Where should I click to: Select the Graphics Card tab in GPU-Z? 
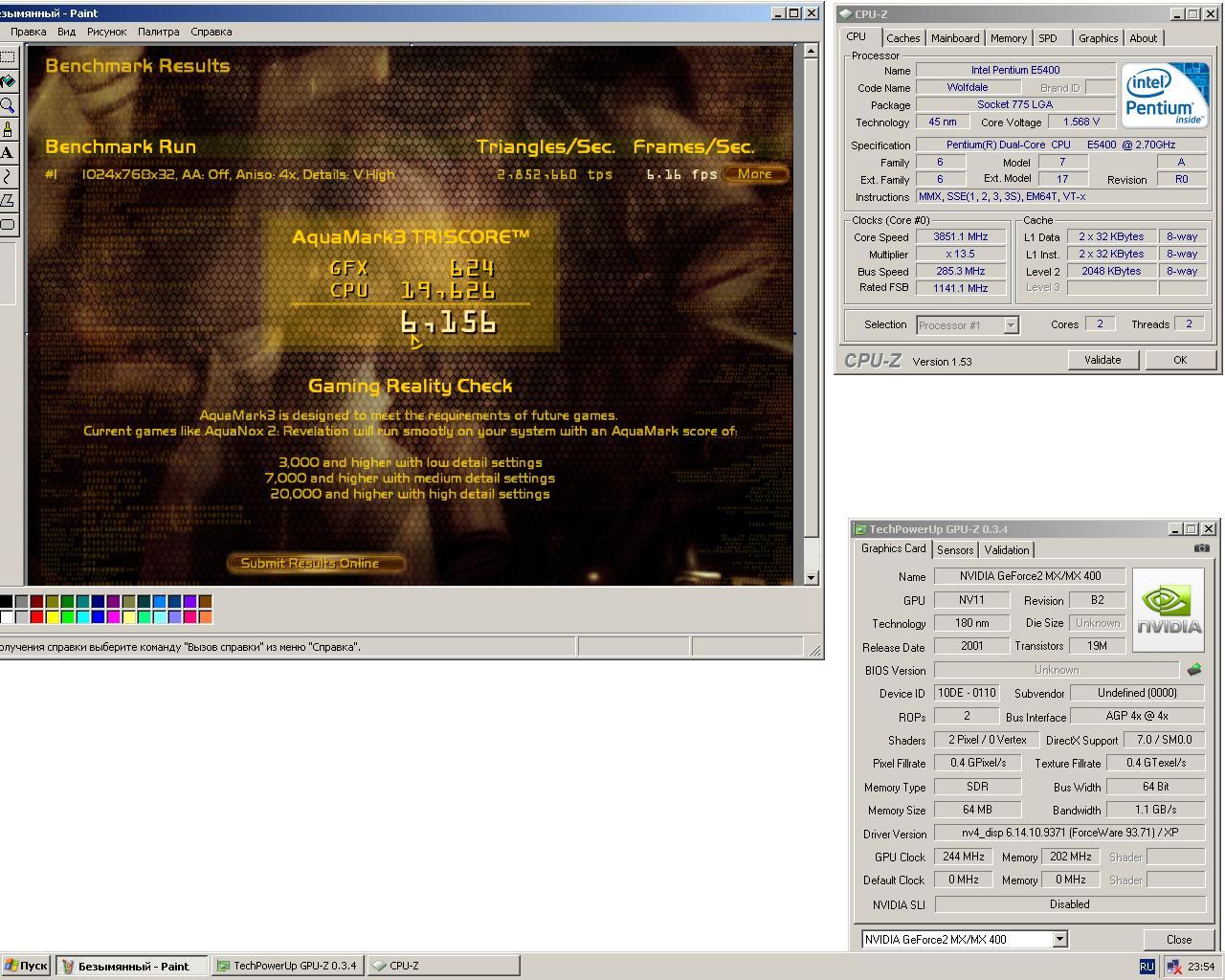click(893, 548)
